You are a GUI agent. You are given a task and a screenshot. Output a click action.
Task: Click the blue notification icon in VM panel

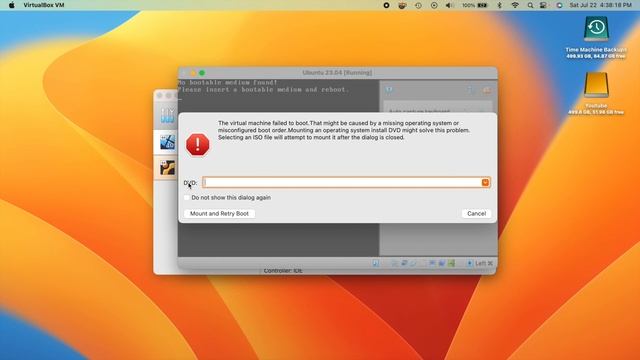[389, 90]
